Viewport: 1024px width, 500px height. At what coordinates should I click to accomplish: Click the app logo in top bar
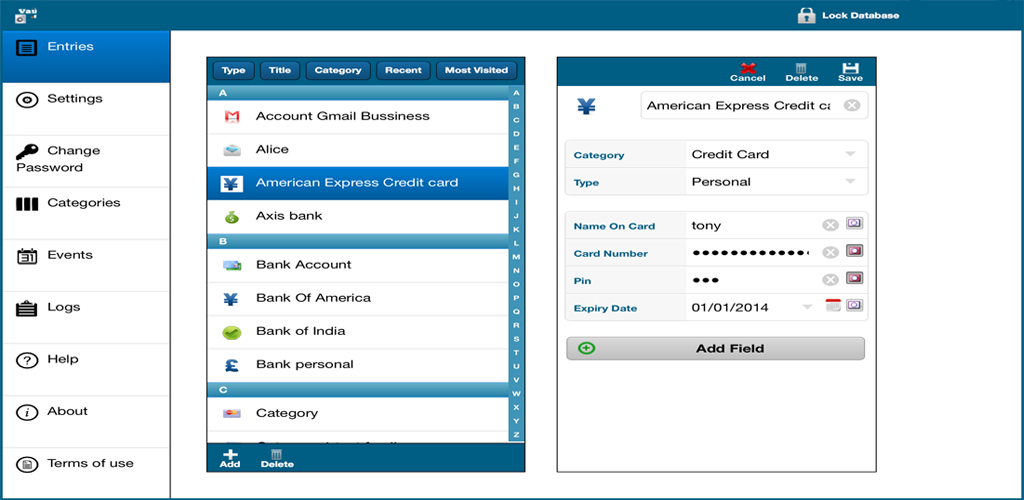tap(25, 15)
